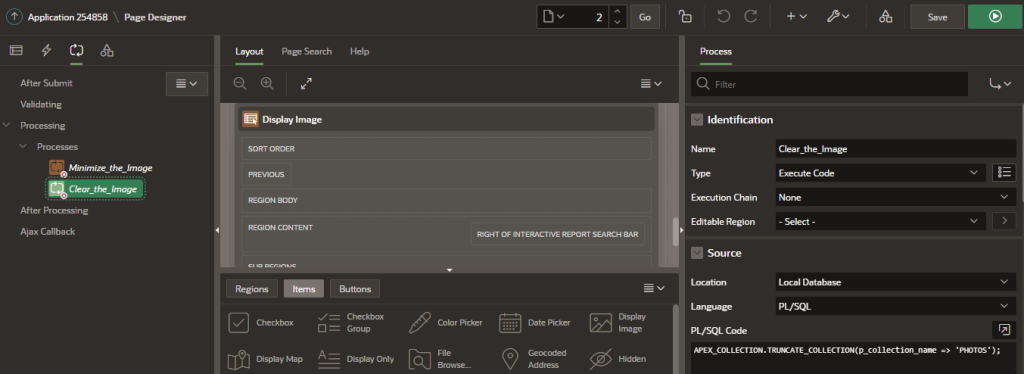
Task: Run the page with the green play button
Action: click(x=995, y=17)
